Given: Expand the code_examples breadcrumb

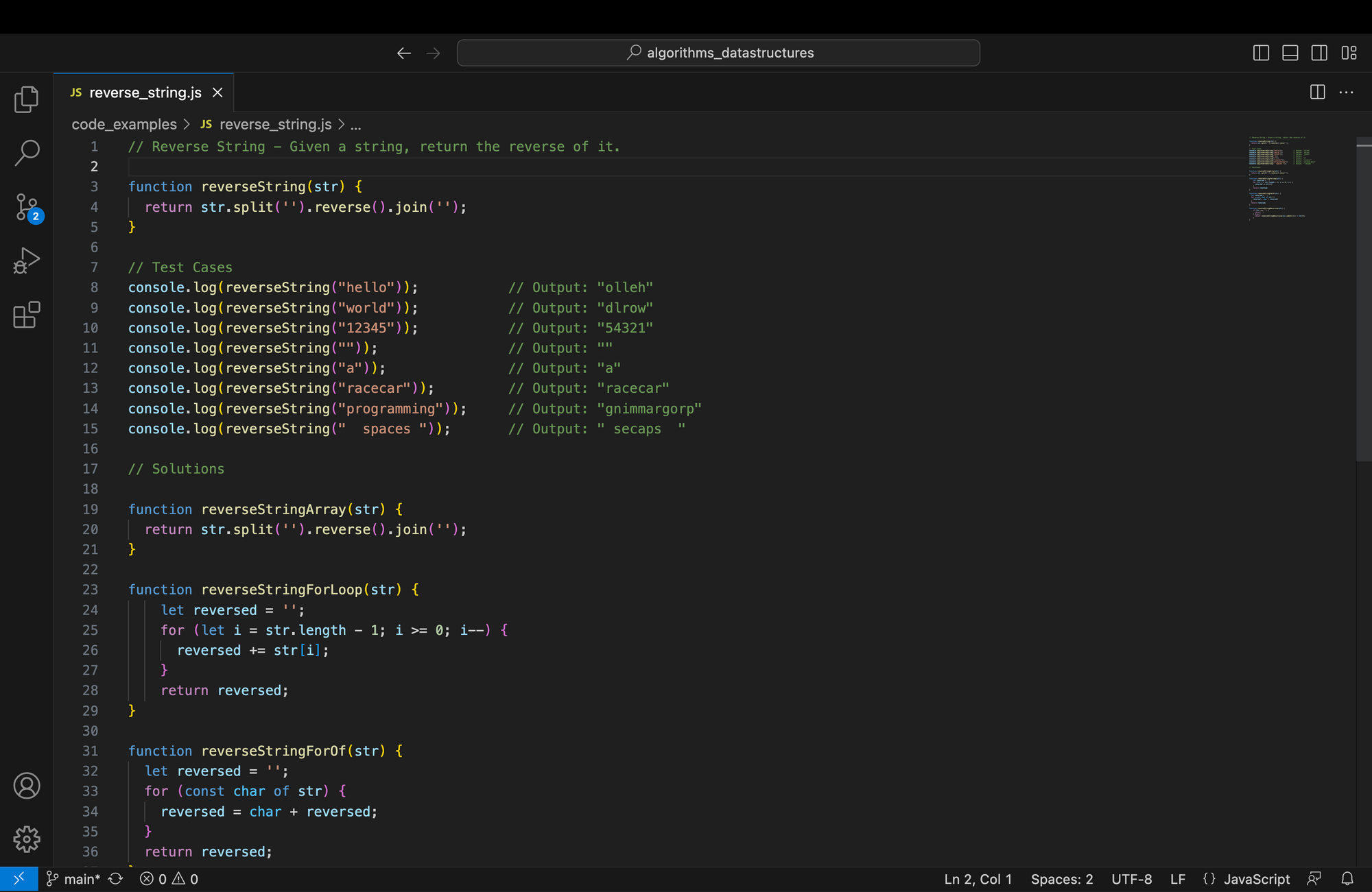Looking at the screenshot, I should click(x=125, y=124).
